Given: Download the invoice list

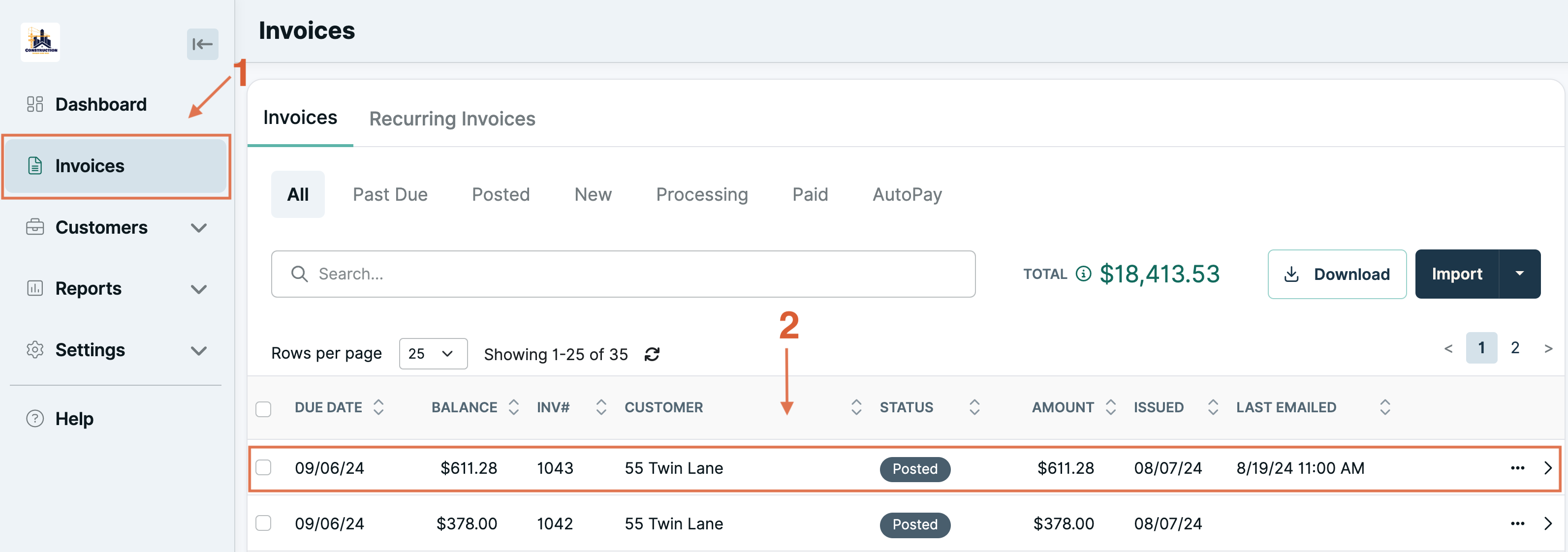Looking at the screenshot, I should tap(1337, 274).
